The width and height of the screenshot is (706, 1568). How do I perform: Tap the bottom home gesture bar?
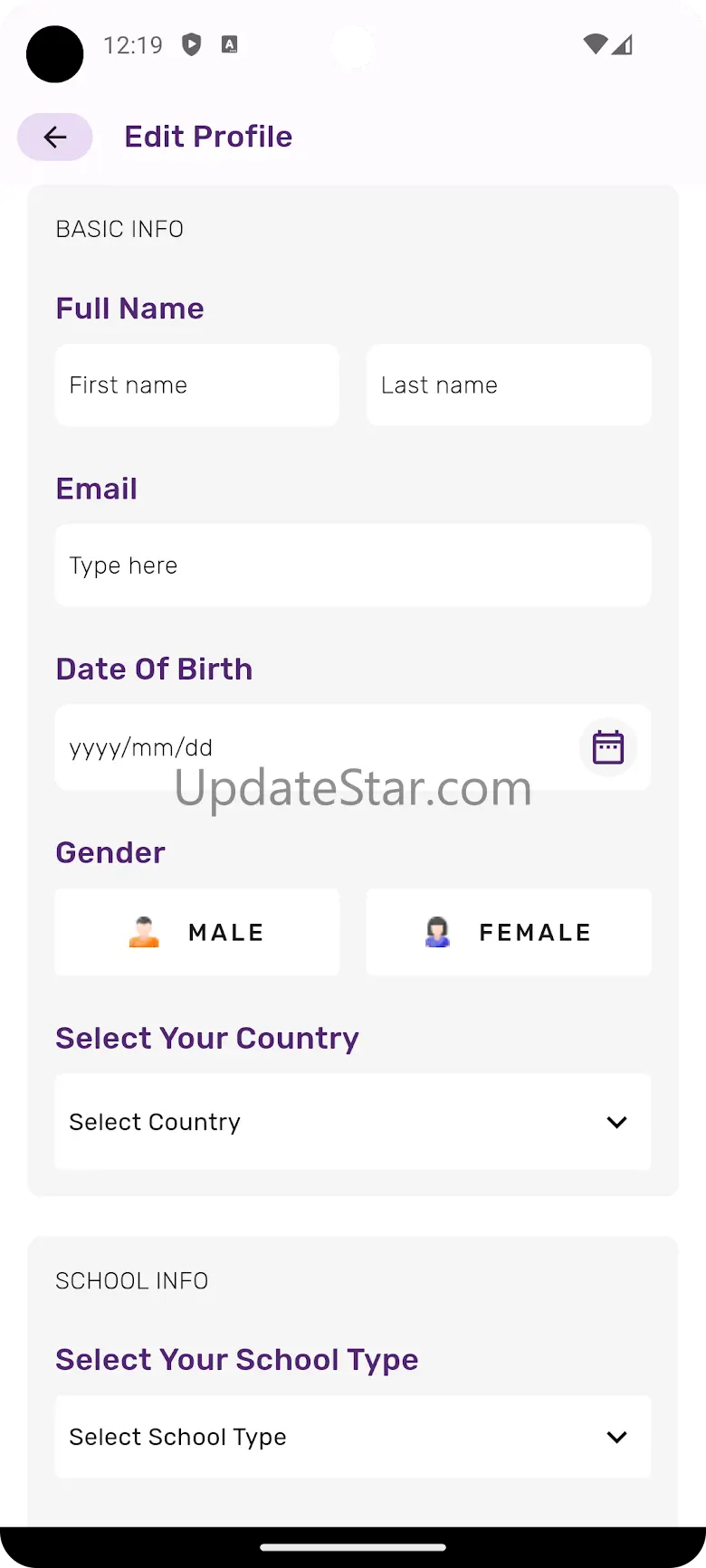353,1546
